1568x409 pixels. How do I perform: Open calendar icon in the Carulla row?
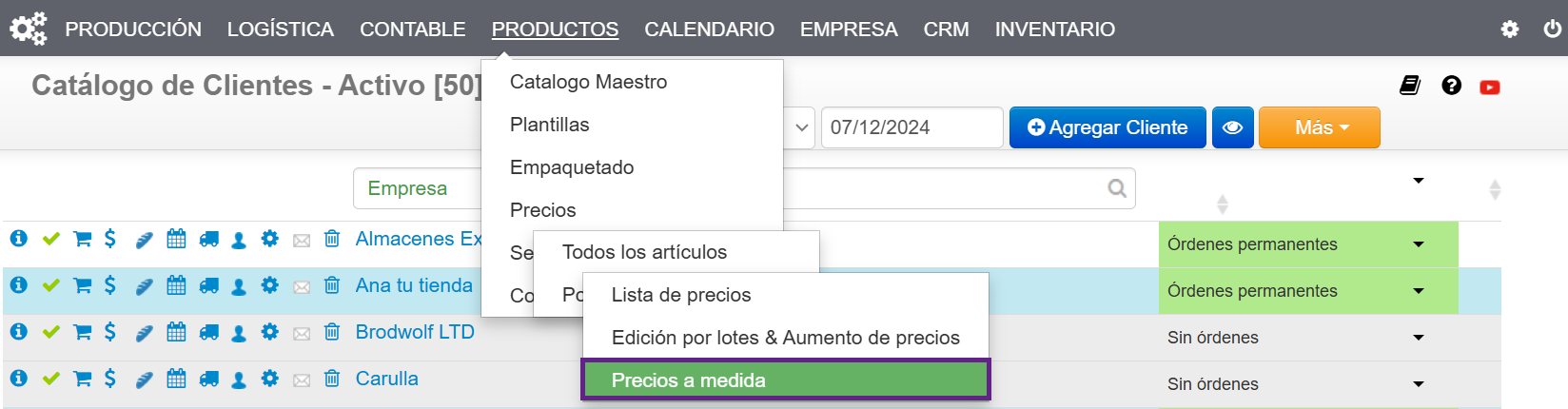176,379
